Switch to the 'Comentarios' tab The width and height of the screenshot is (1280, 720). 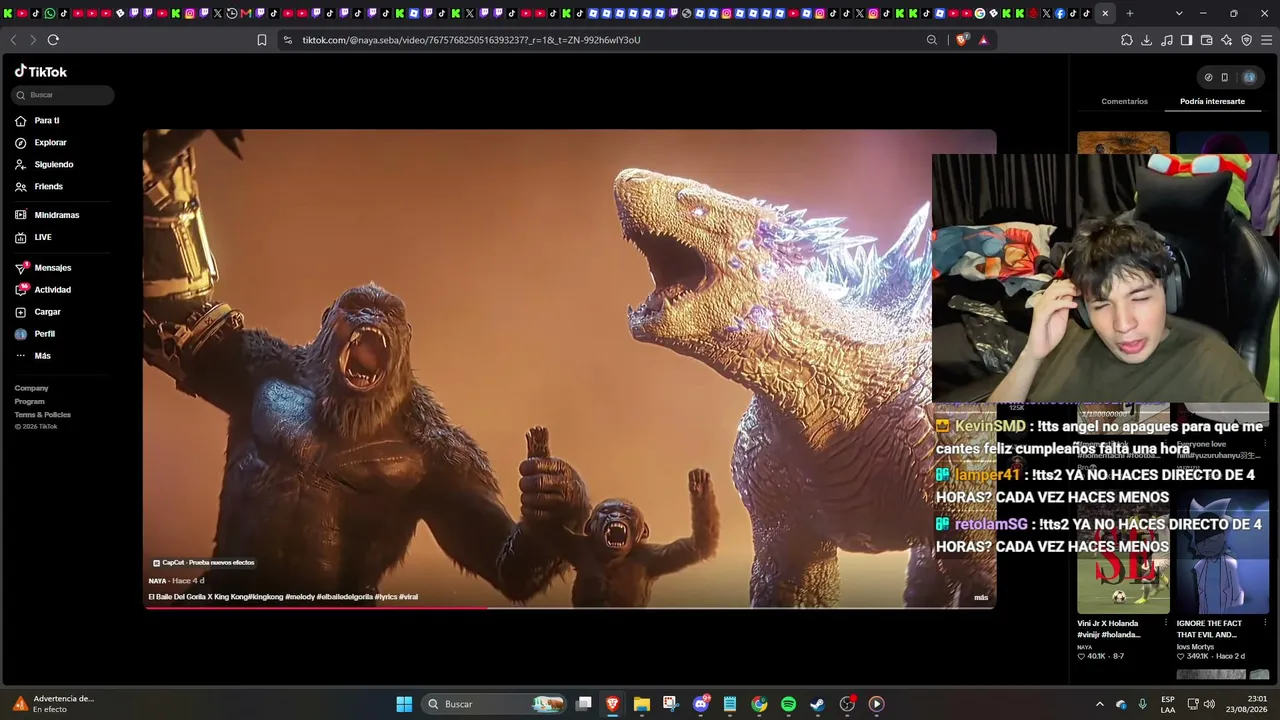click(1125, 101)
